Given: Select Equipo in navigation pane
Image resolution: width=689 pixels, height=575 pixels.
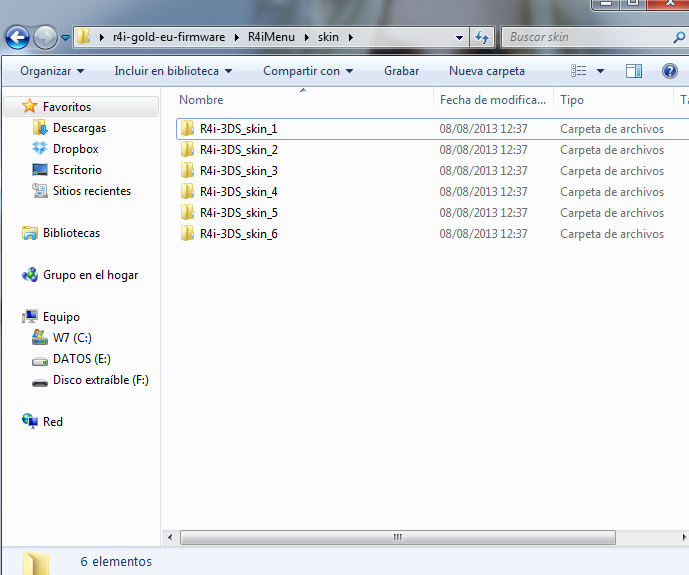Looking at the screenshot, I should 62,317.
